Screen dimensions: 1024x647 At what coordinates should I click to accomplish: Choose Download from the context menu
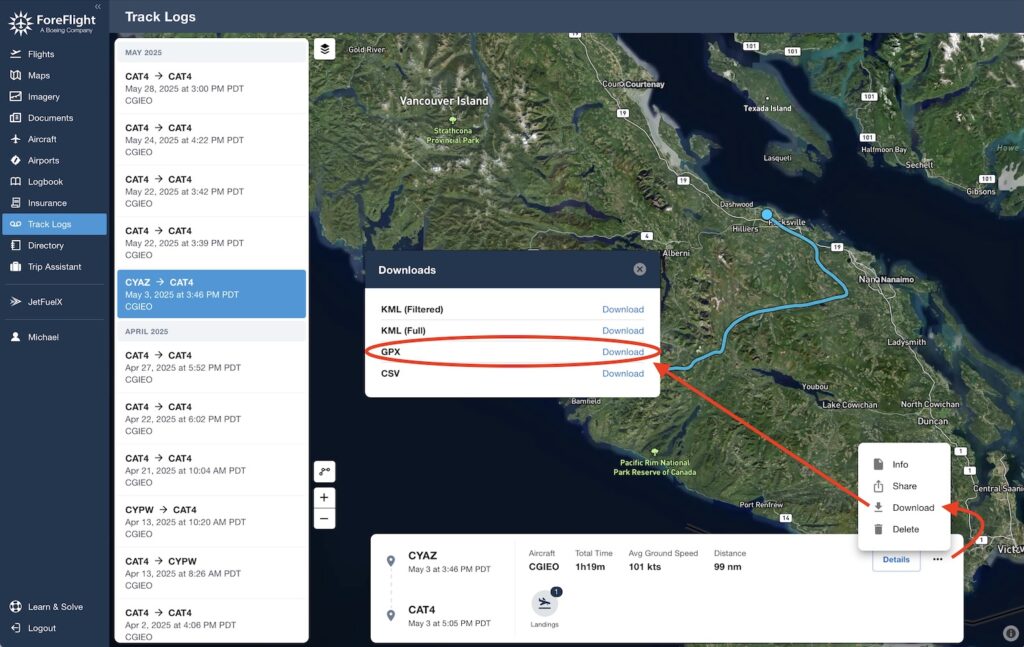pyautogui.click(x=903, y=508)
